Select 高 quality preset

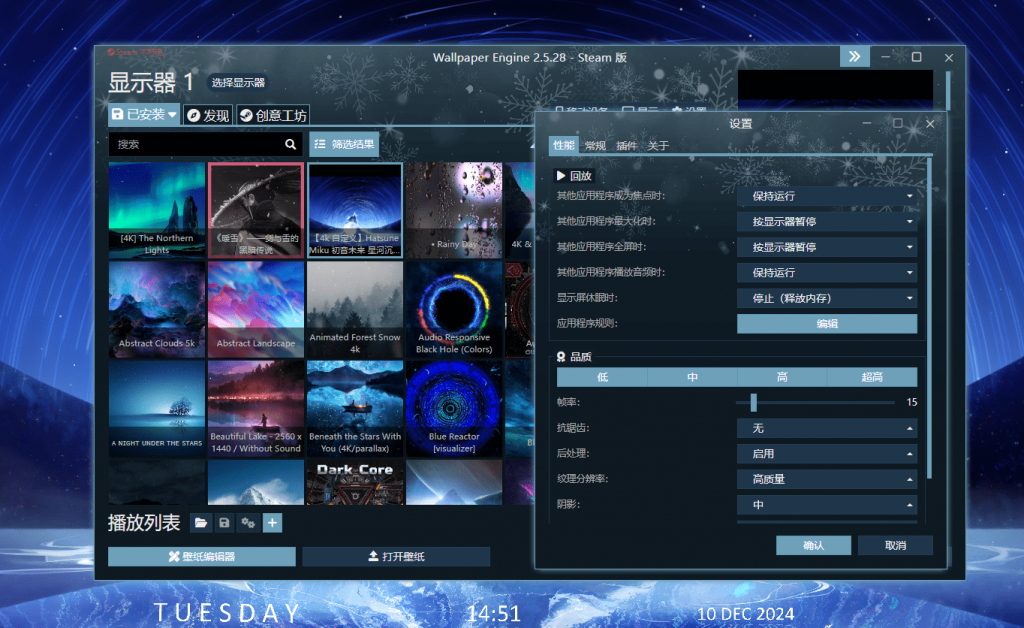tap(782, 377)
